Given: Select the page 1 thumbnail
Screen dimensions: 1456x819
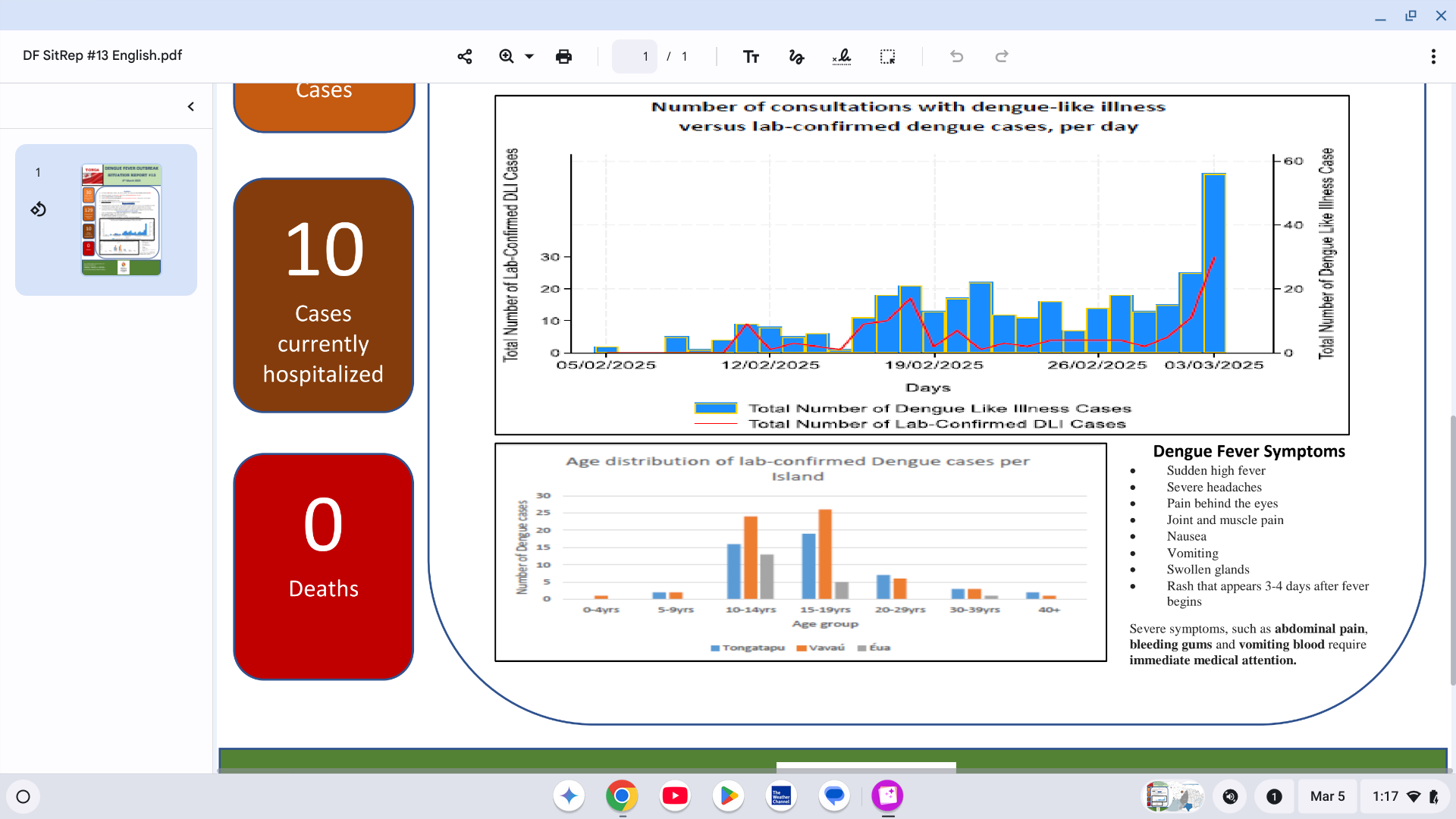Looking at the screenshot, I should coord(121,219).
